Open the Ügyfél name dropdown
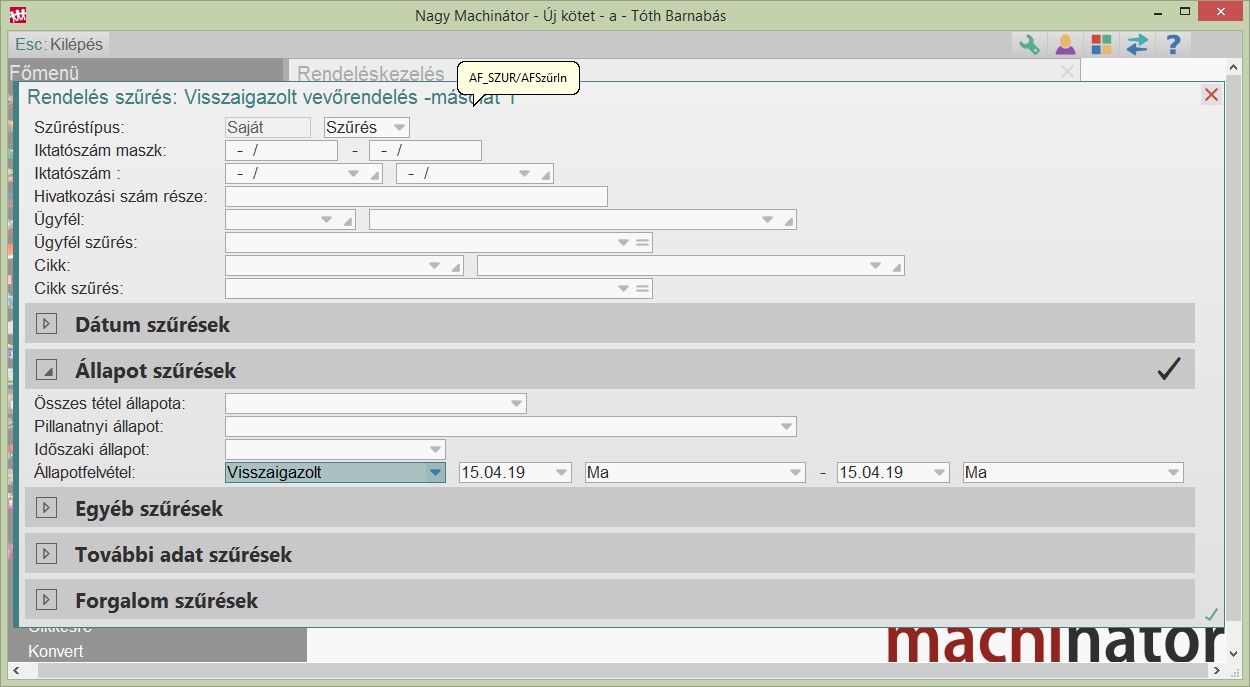This screenshot has height=687, width=1250. point(767,220)
